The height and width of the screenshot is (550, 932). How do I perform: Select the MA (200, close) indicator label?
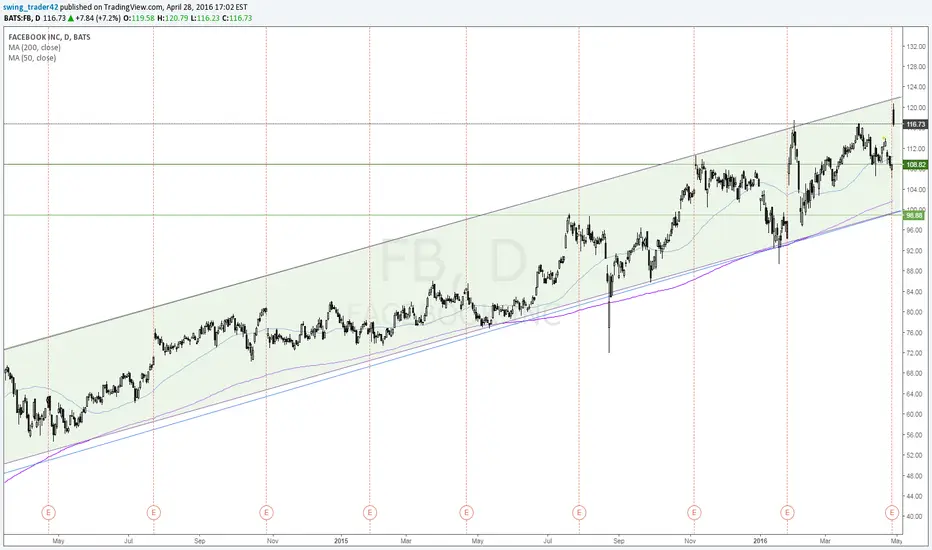(34, 48)
